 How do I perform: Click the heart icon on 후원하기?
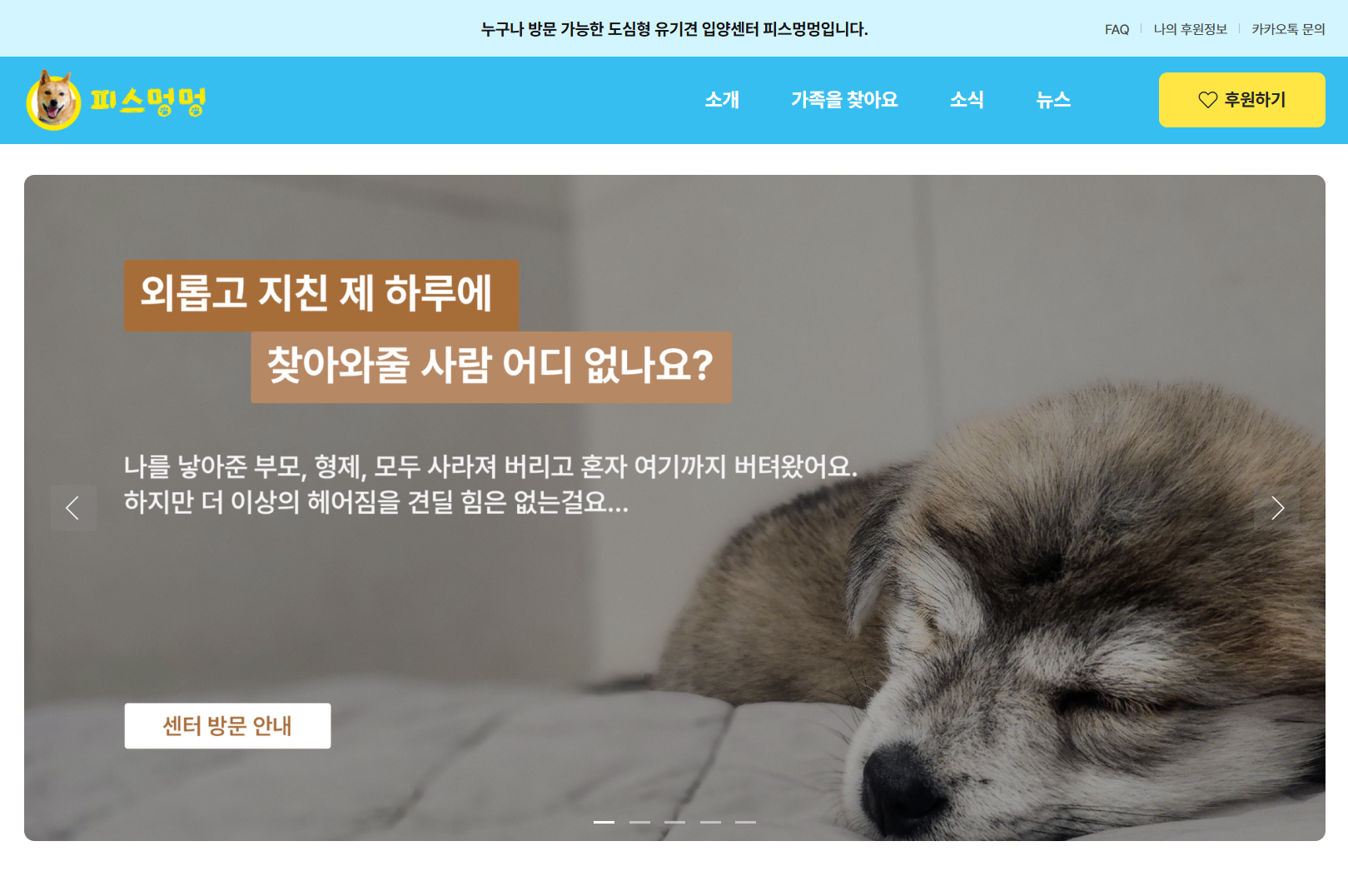(x=1207, y=100)
